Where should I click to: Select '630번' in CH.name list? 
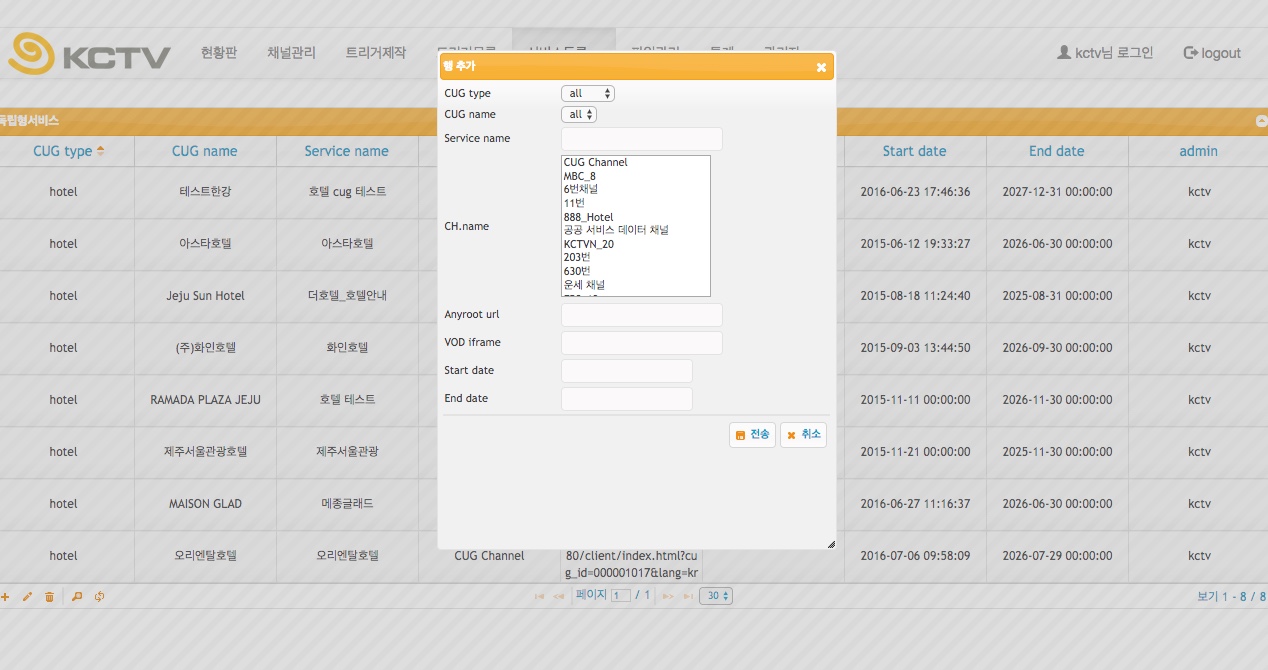pos(636,271)
